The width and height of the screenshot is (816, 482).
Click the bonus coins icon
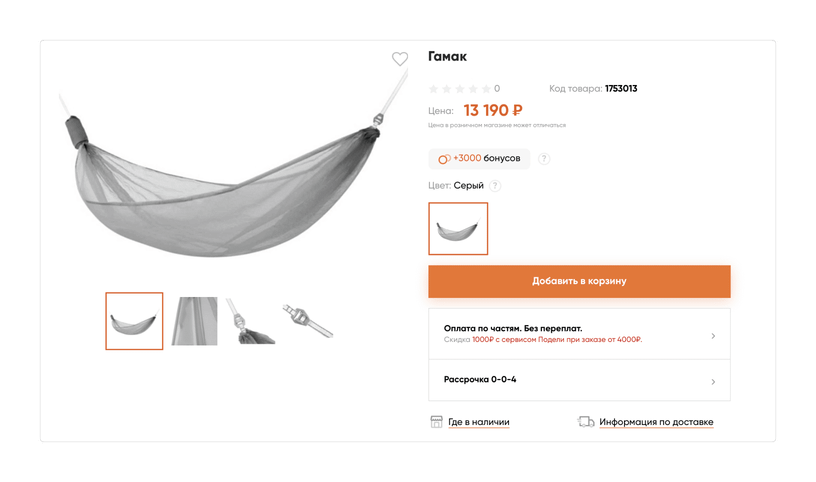coord(444,159)
